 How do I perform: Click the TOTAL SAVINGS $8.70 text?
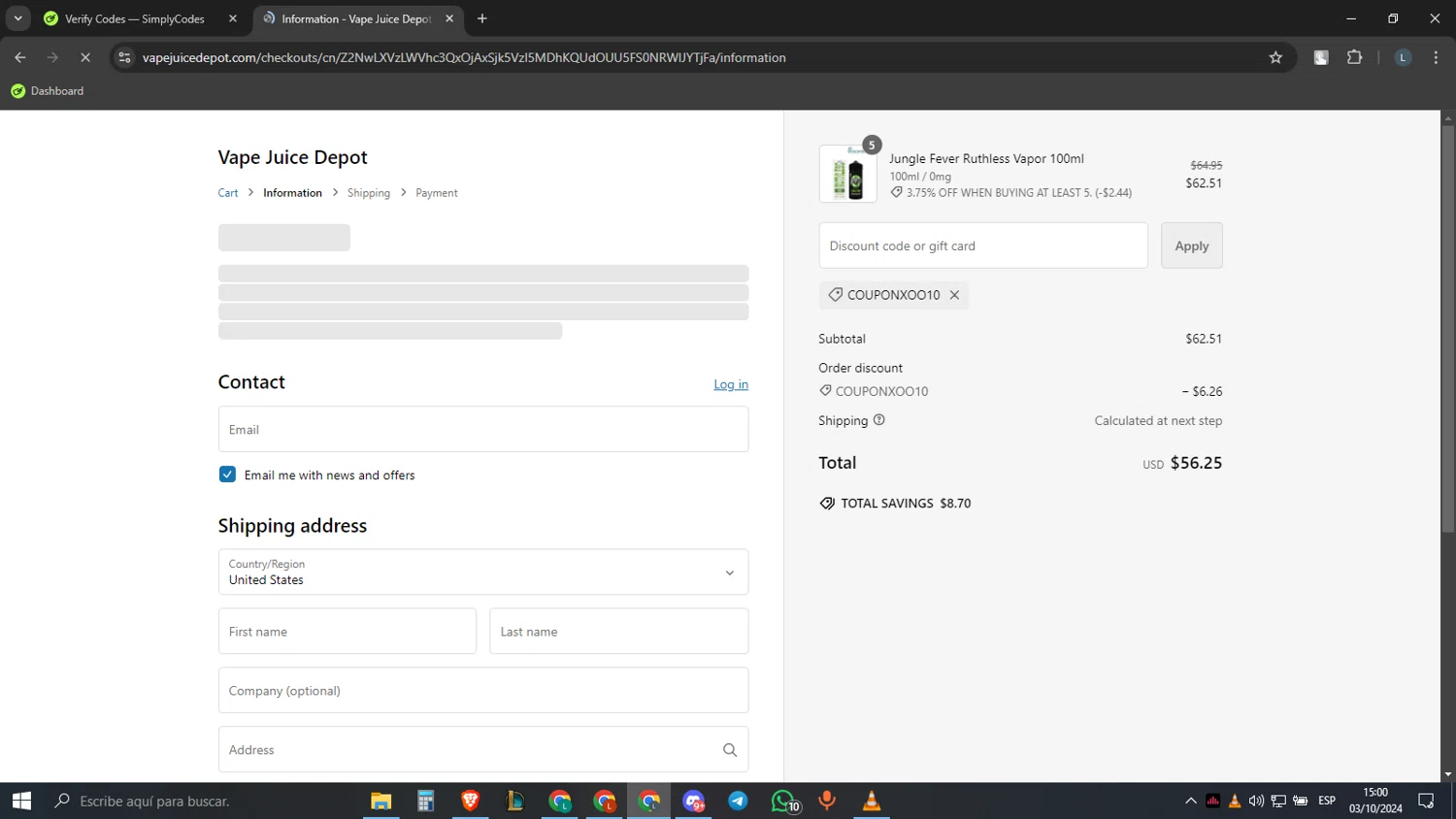(906, 503)
